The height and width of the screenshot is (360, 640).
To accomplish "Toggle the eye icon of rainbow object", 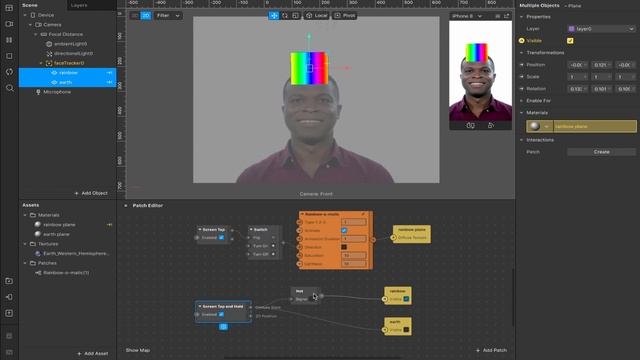I will [x=54, y=73].
